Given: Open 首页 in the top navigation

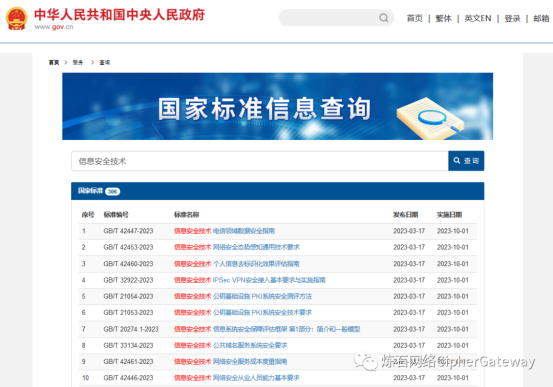Looking at the screenshot, I should pyautogui.click(x=414, y=18).
